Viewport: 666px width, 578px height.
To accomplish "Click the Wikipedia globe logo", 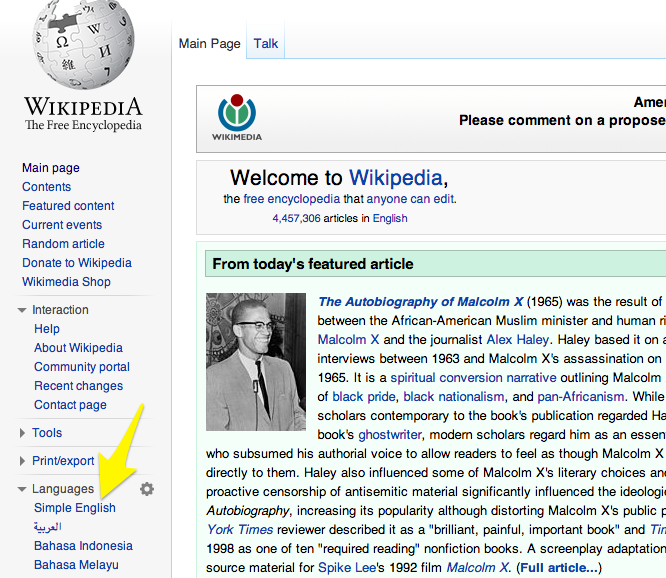I will (84, 44).
